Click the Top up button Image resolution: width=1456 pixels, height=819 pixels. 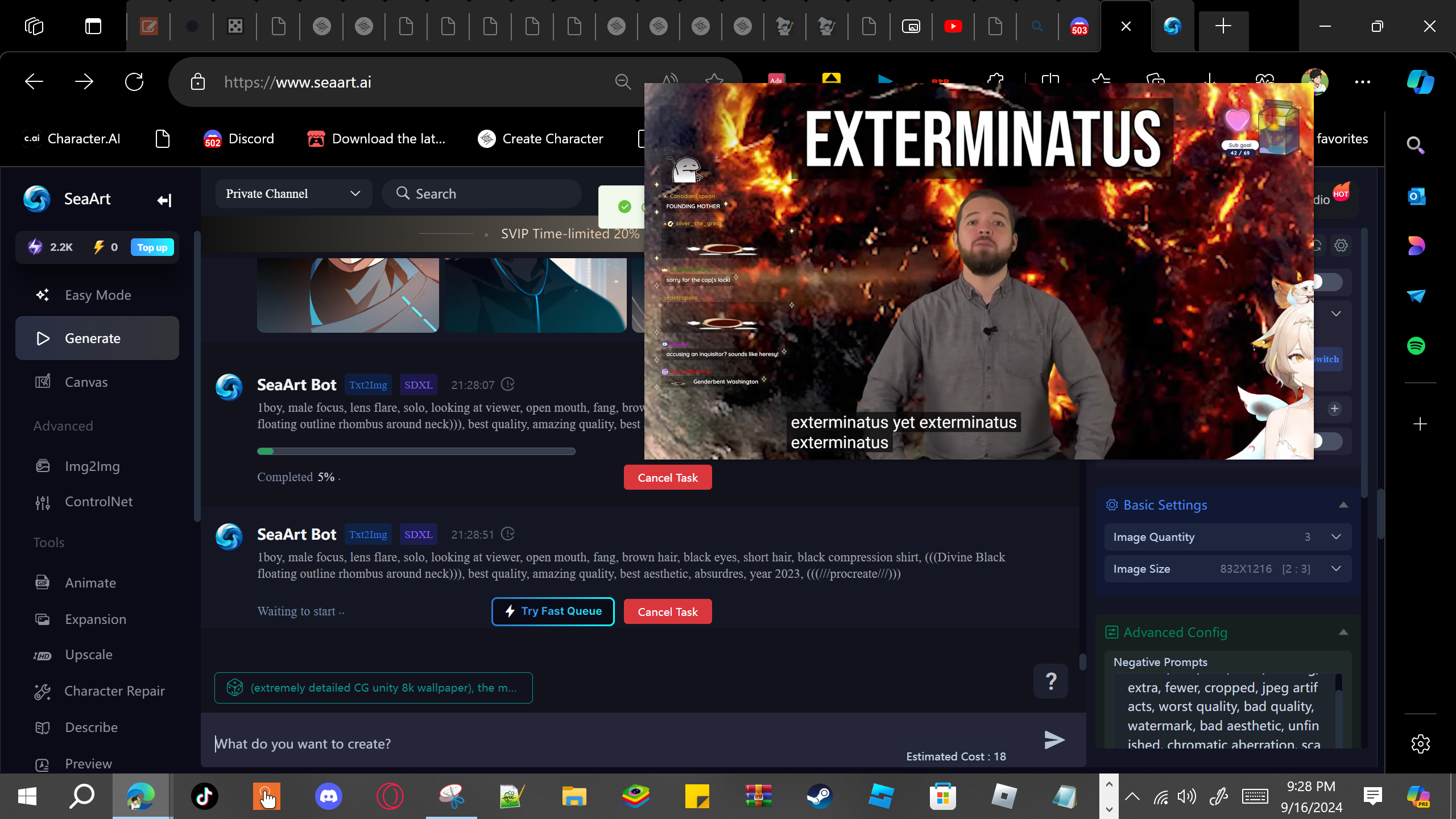152,247
